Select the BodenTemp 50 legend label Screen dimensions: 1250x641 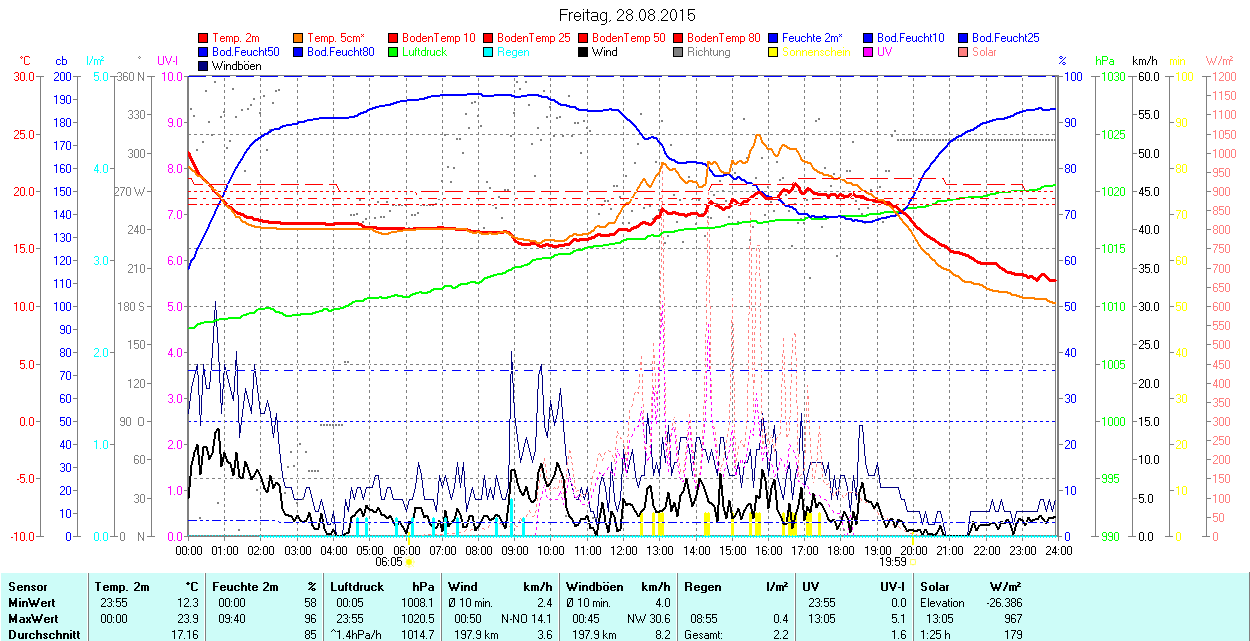pyautogui.click(x=629, y=37)
